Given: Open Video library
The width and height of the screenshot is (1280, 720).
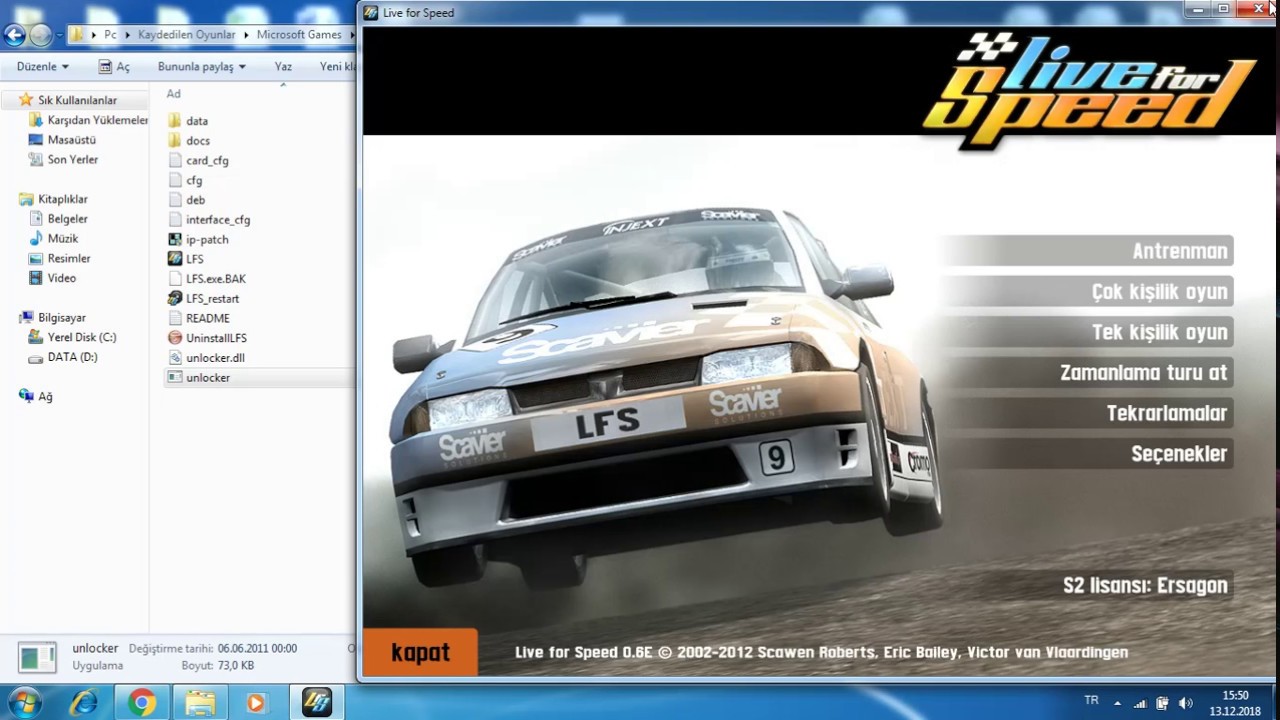Looking at the screenshot, I should (x=62, y=278).
